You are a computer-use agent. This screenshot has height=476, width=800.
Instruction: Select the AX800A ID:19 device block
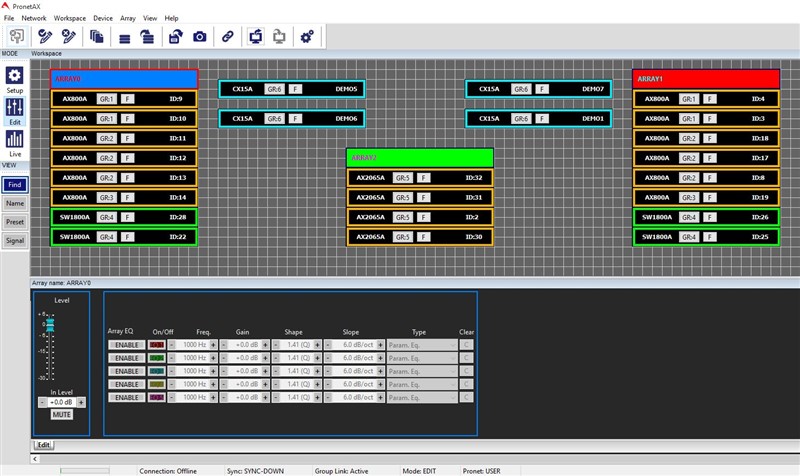tap(706, 197)
